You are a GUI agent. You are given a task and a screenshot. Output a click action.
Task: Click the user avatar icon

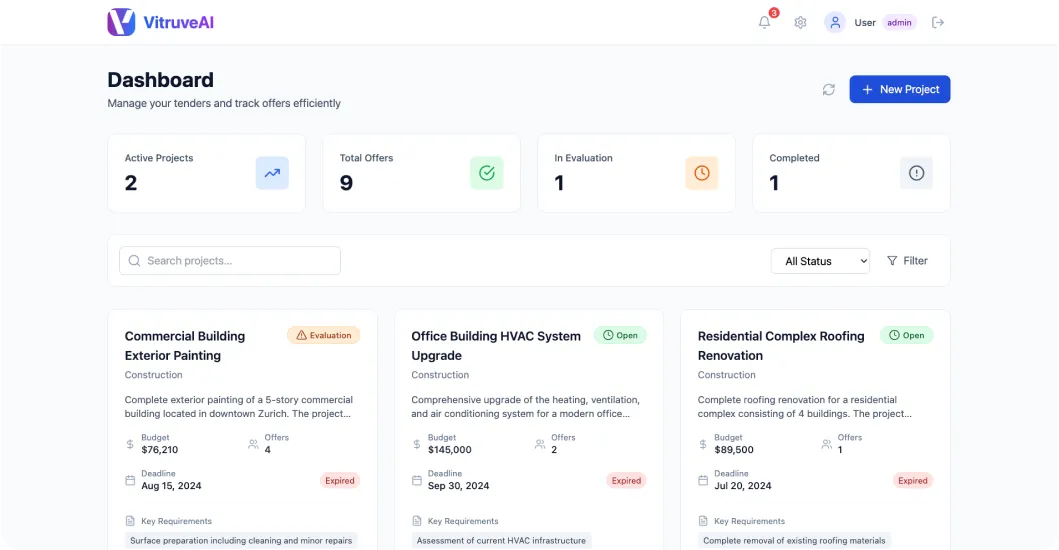click(835, 22)
